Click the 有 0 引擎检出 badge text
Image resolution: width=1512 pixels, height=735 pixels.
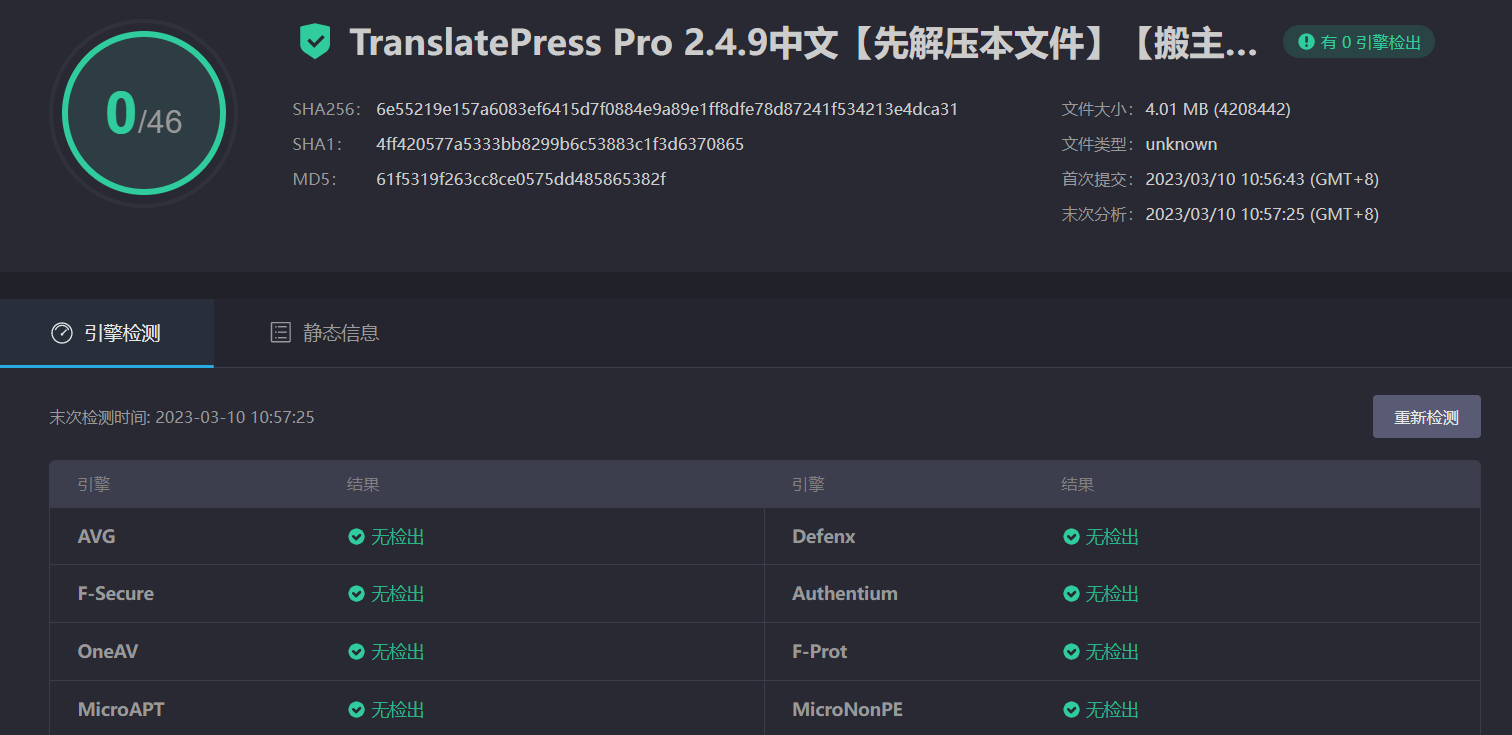1370,42
